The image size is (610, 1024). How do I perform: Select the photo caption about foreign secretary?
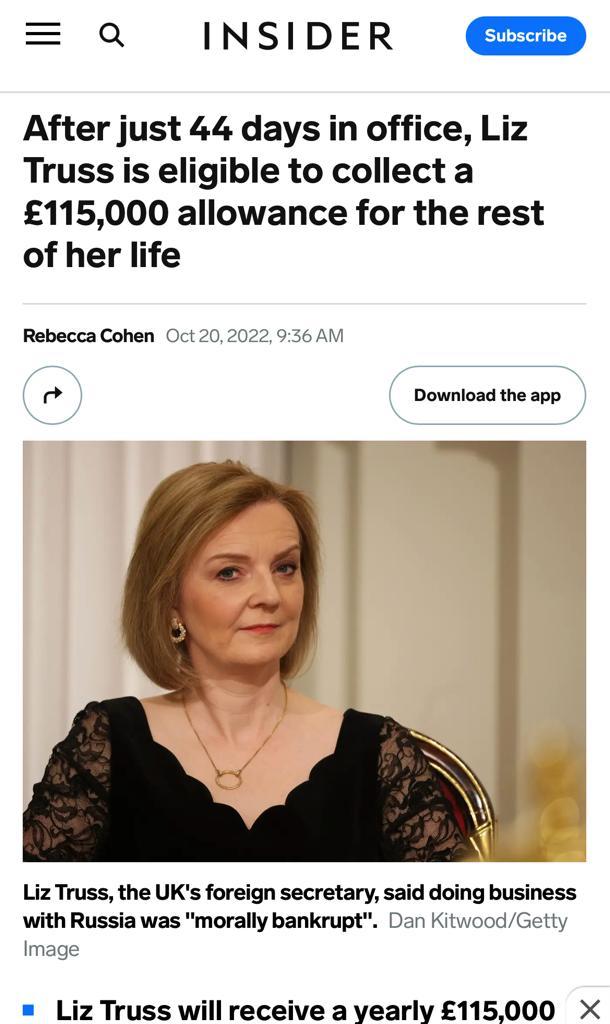(299, 891)
